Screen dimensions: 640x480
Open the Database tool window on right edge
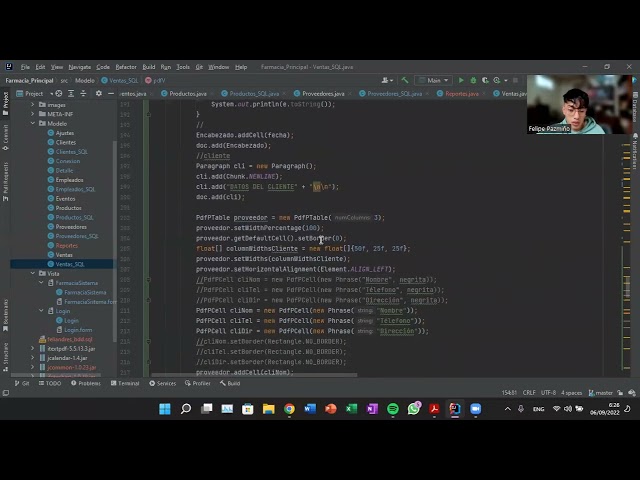[635, 107]
